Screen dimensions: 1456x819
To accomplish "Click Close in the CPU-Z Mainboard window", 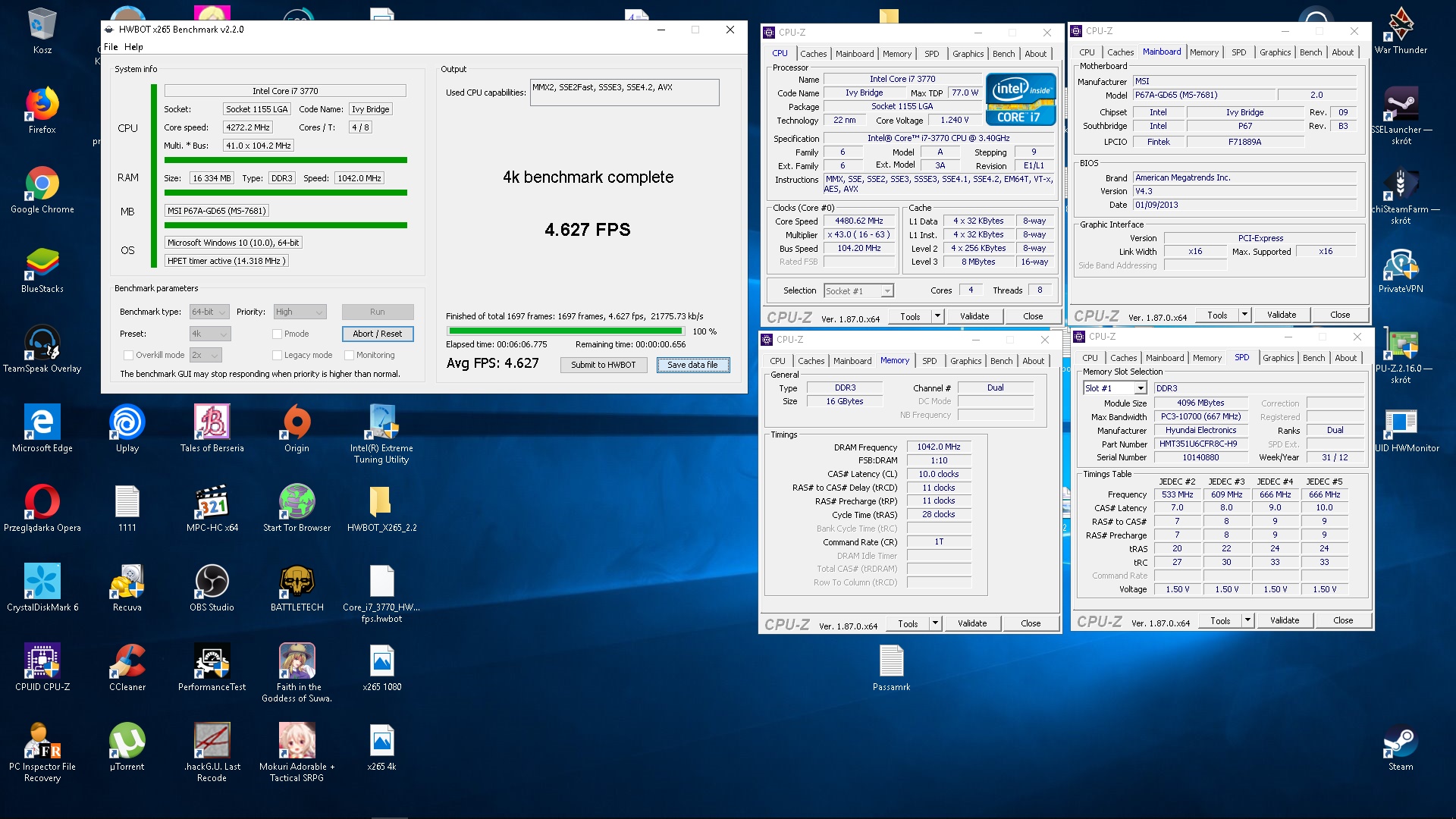I will (x=1340, y=315).
